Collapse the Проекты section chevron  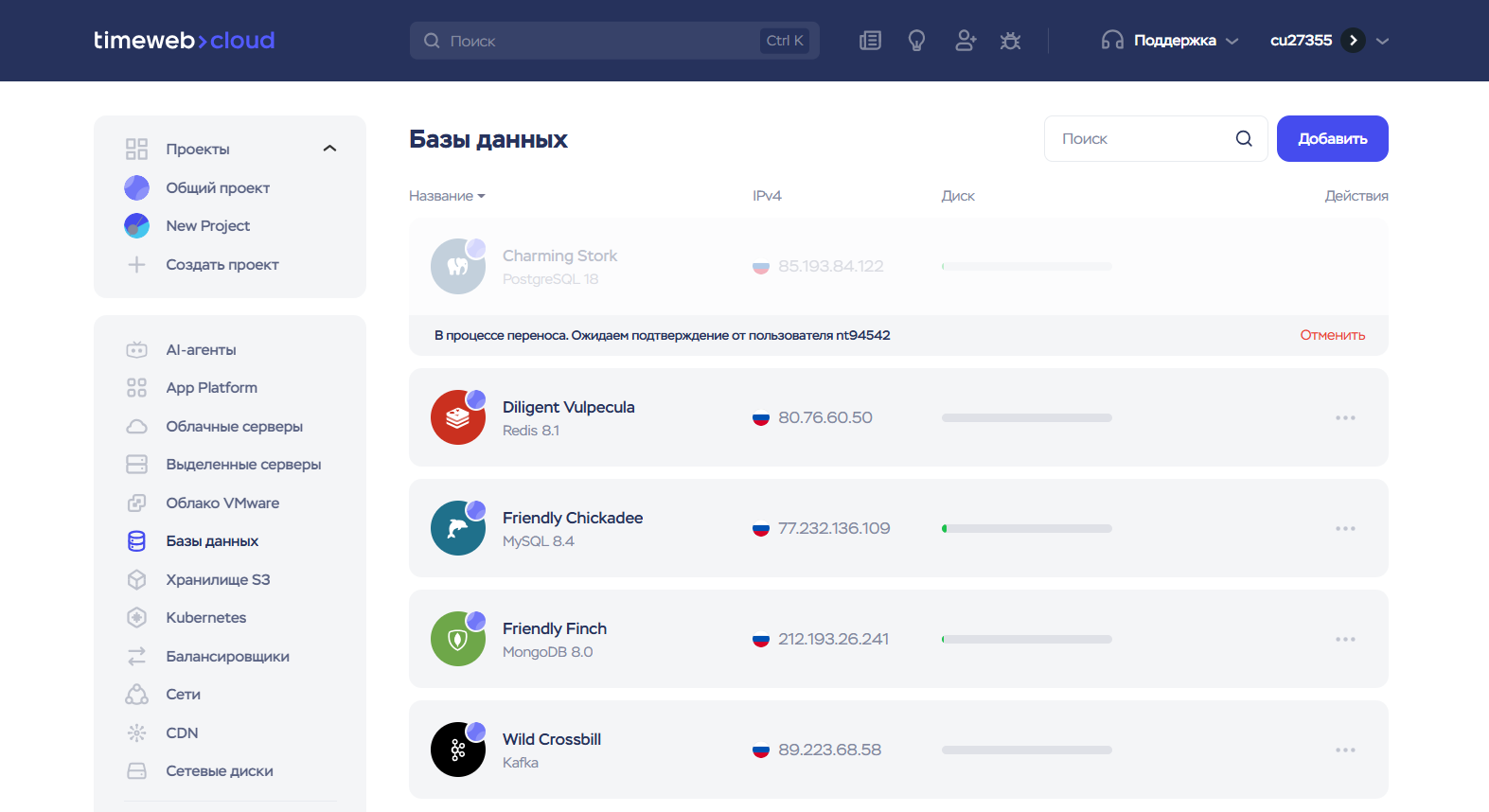[x=329, y=149]
